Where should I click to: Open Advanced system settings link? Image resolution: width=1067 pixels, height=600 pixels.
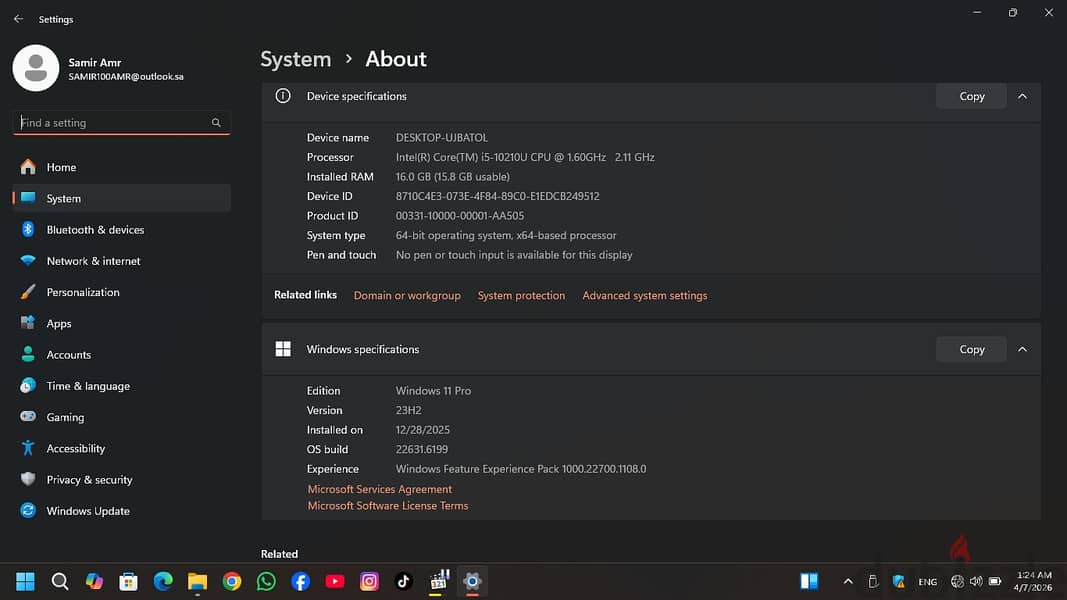click(644, 295)
